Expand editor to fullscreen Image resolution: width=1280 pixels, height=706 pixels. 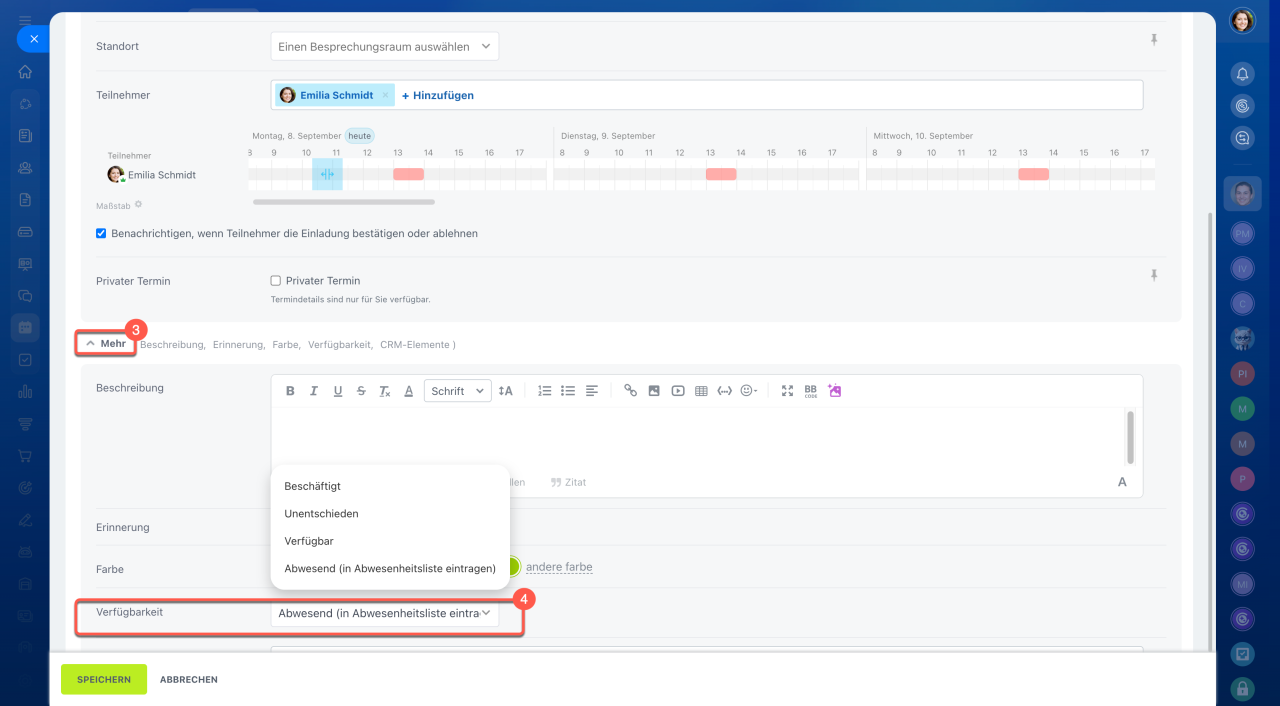tap(787, 391)
